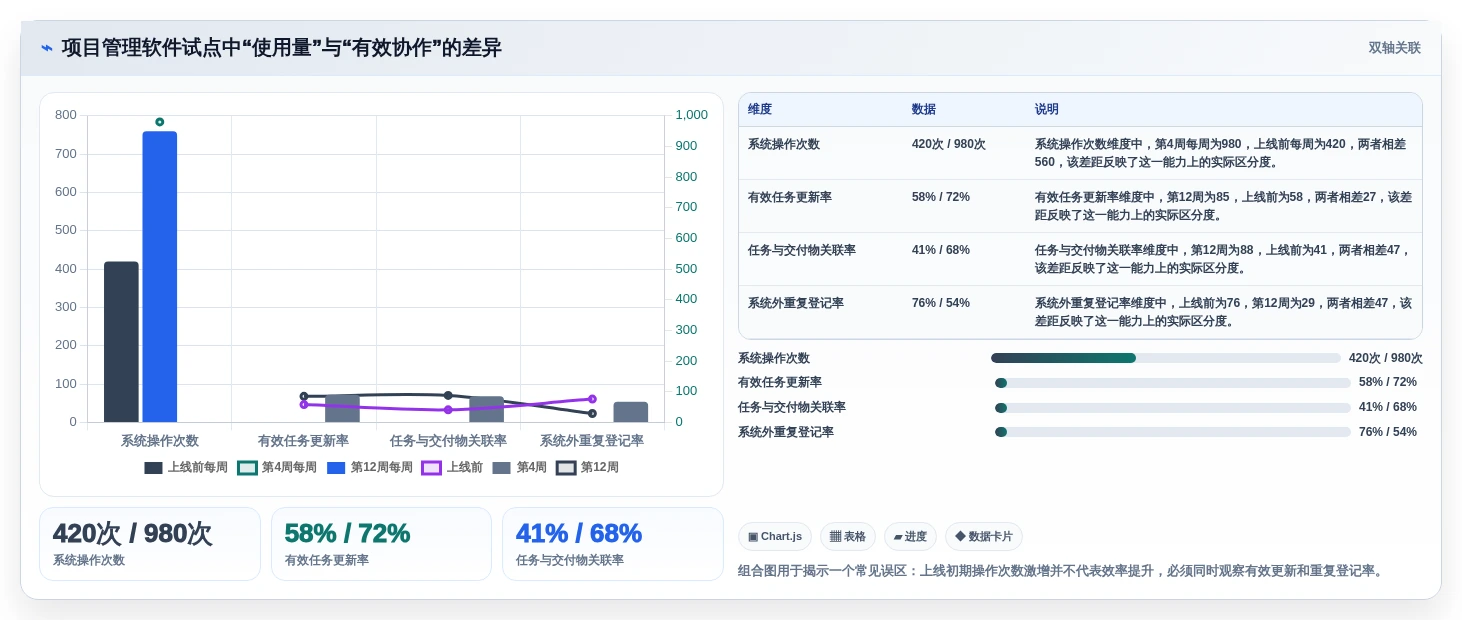1462x620 pixels.
Task: Click the 系统外重复登记率 progress bar
Action: 1173,432
